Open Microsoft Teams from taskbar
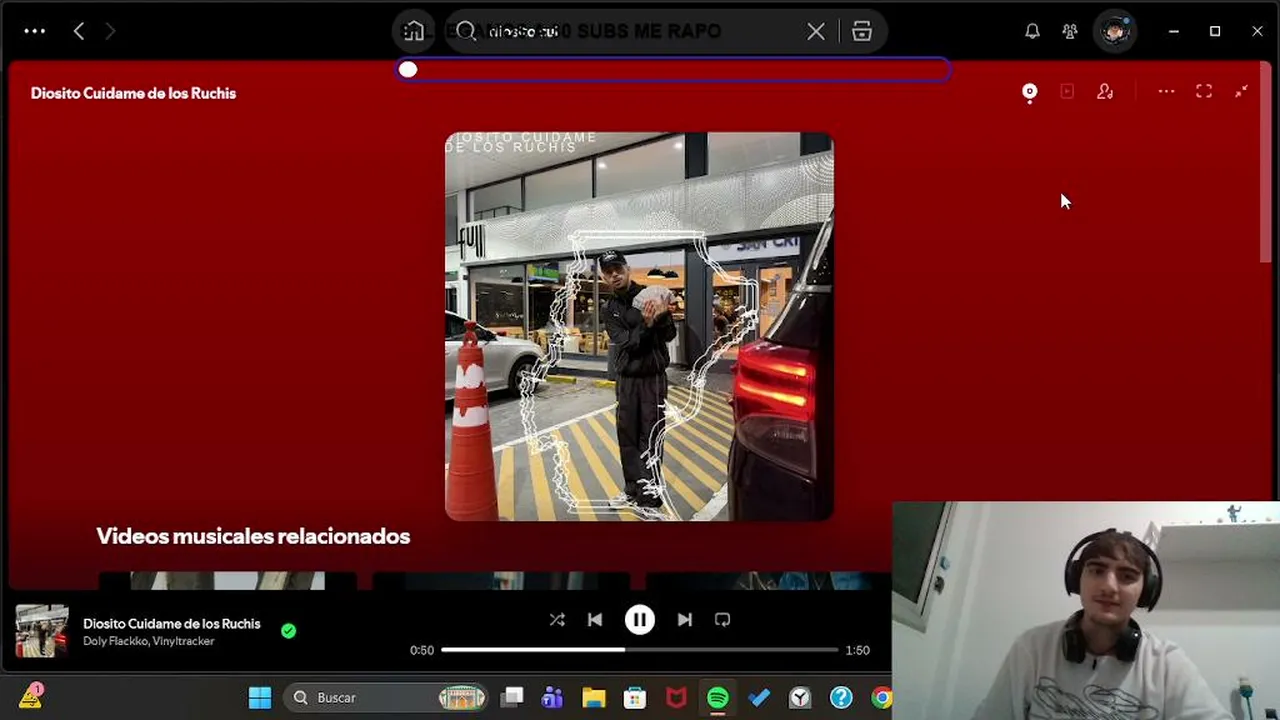The image size is (1280, 720). pyautogui.click(x=553, y=698)
